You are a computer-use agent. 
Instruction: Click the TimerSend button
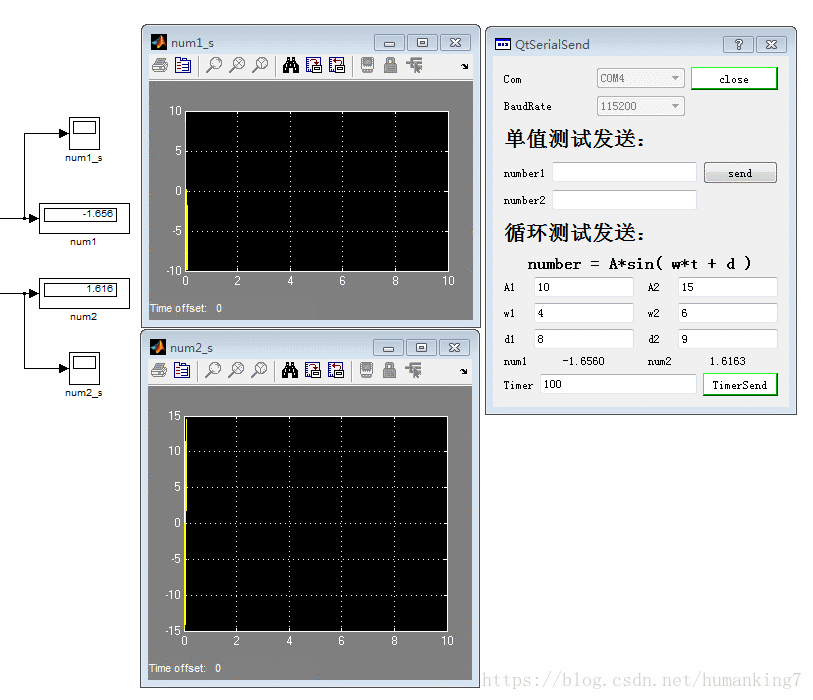coord(740,385)
